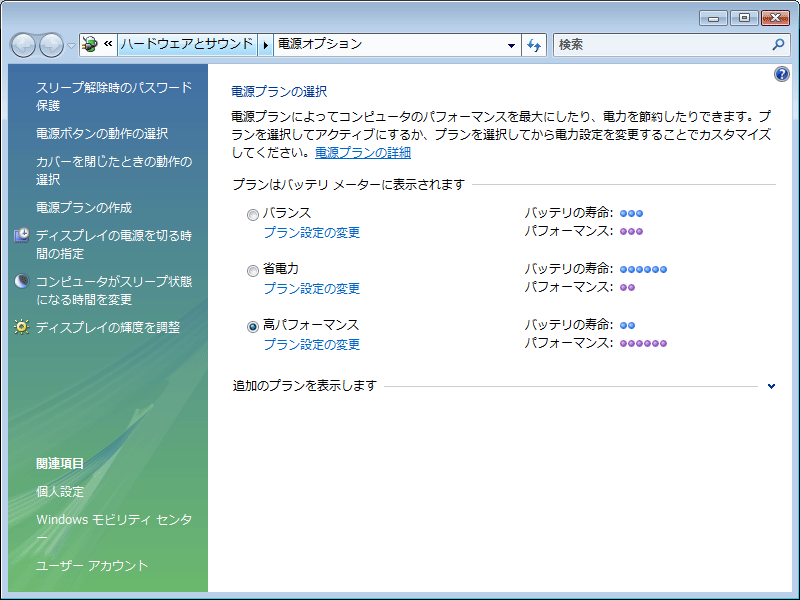Close the power options window

[776, 18]
